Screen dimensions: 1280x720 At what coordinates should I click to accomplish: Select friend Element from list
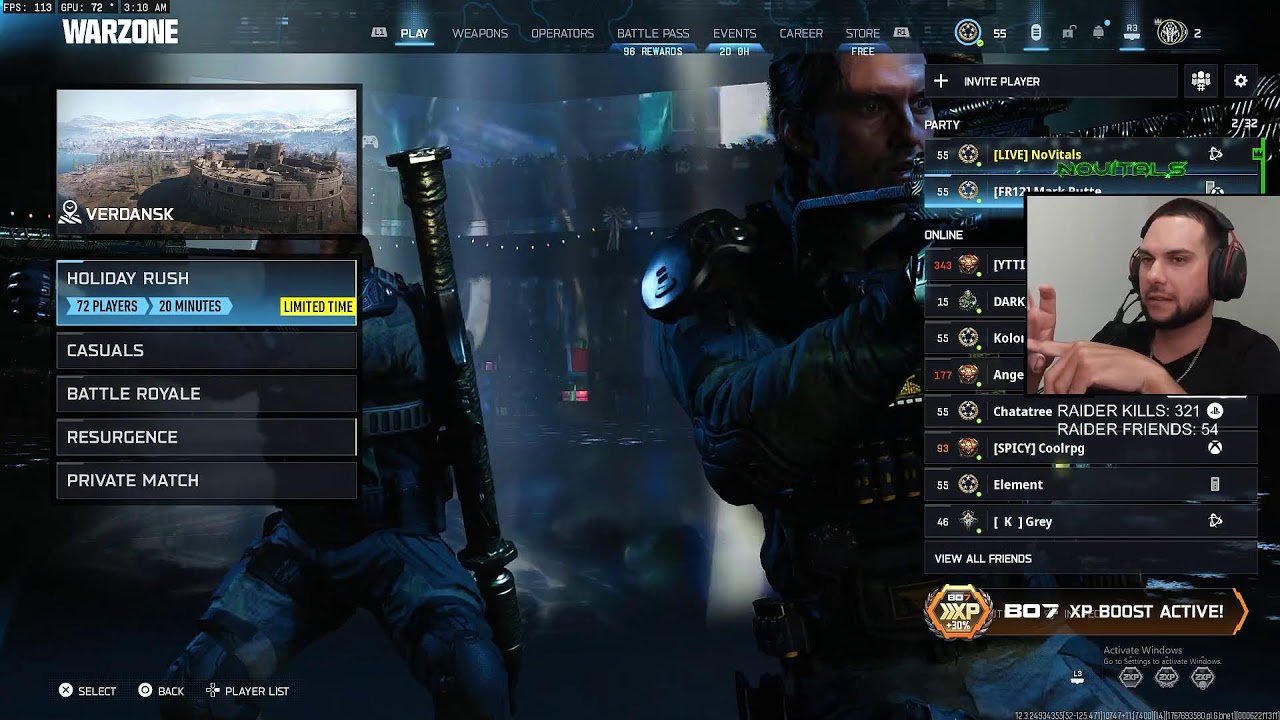click(x=1090, y=484)
